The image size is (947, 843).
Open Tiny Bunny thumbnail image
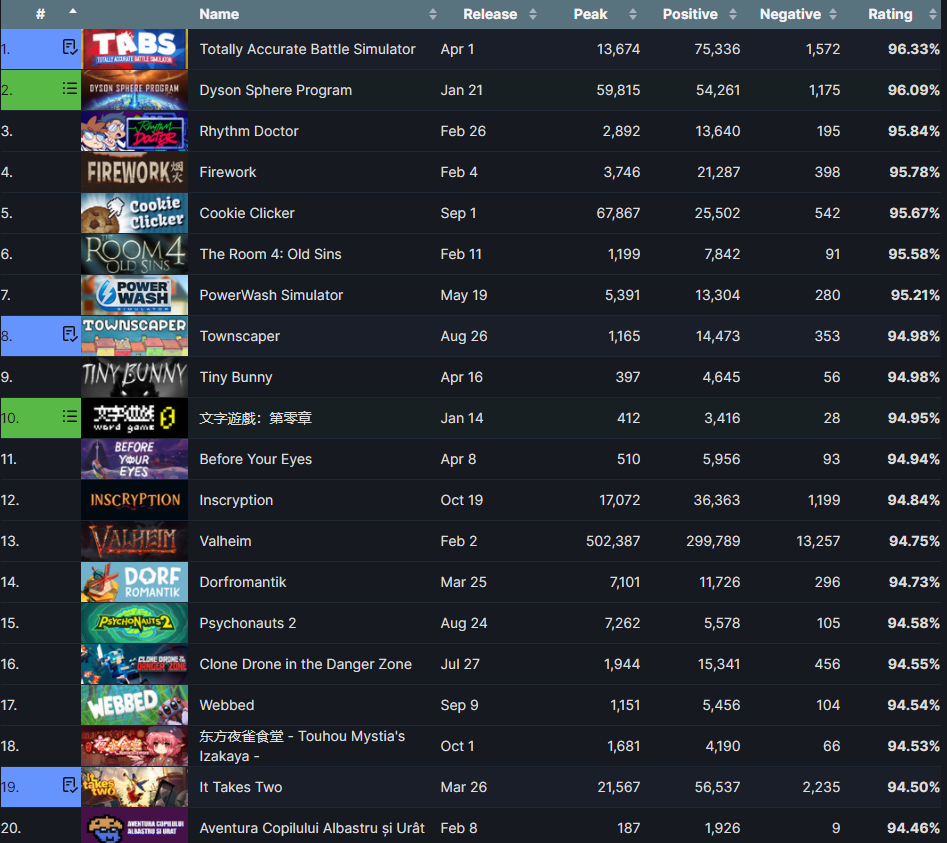click(134, 377)
